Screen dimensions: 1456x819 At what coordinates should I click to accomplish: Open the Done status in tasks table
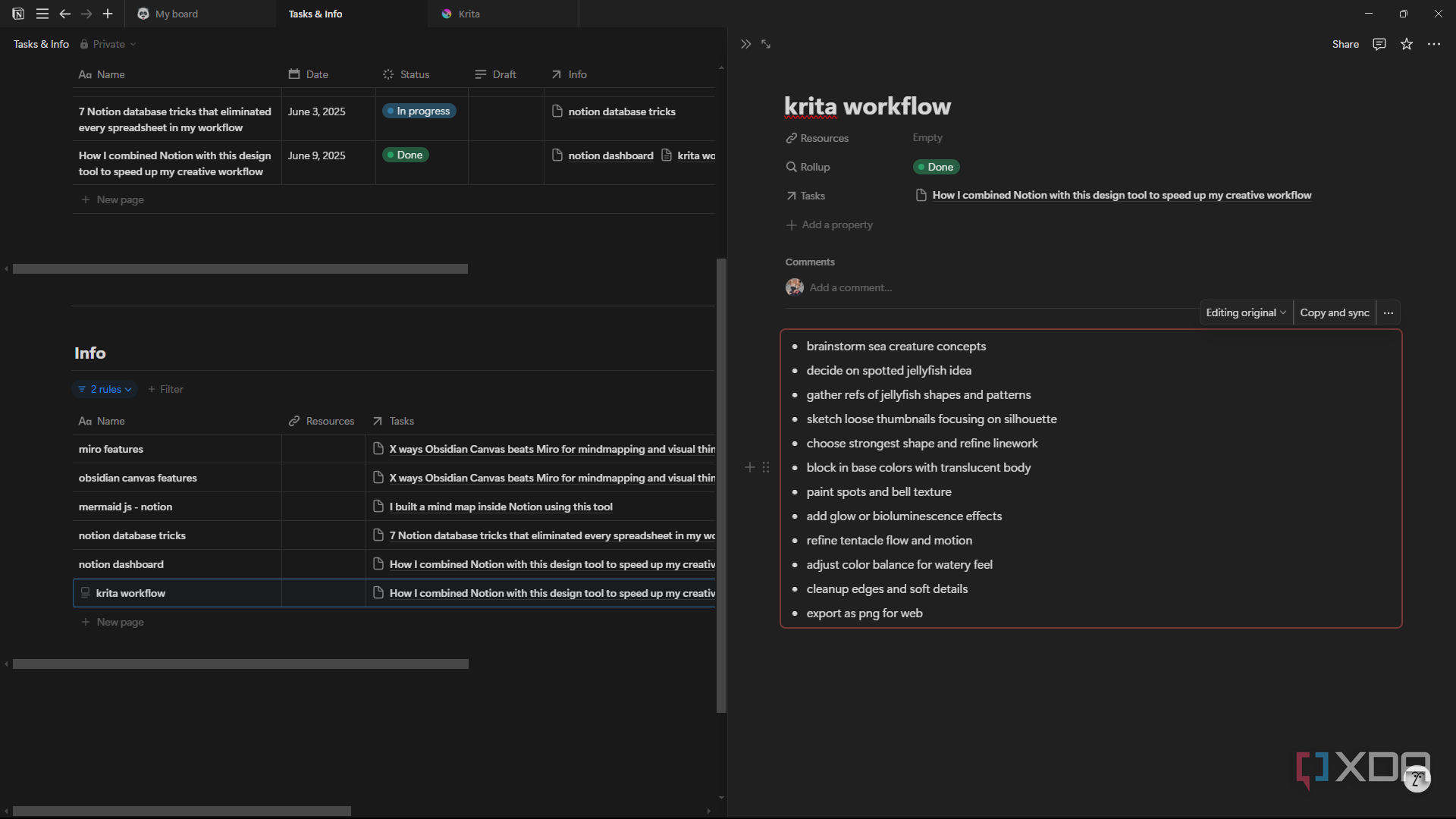[405, 155]
